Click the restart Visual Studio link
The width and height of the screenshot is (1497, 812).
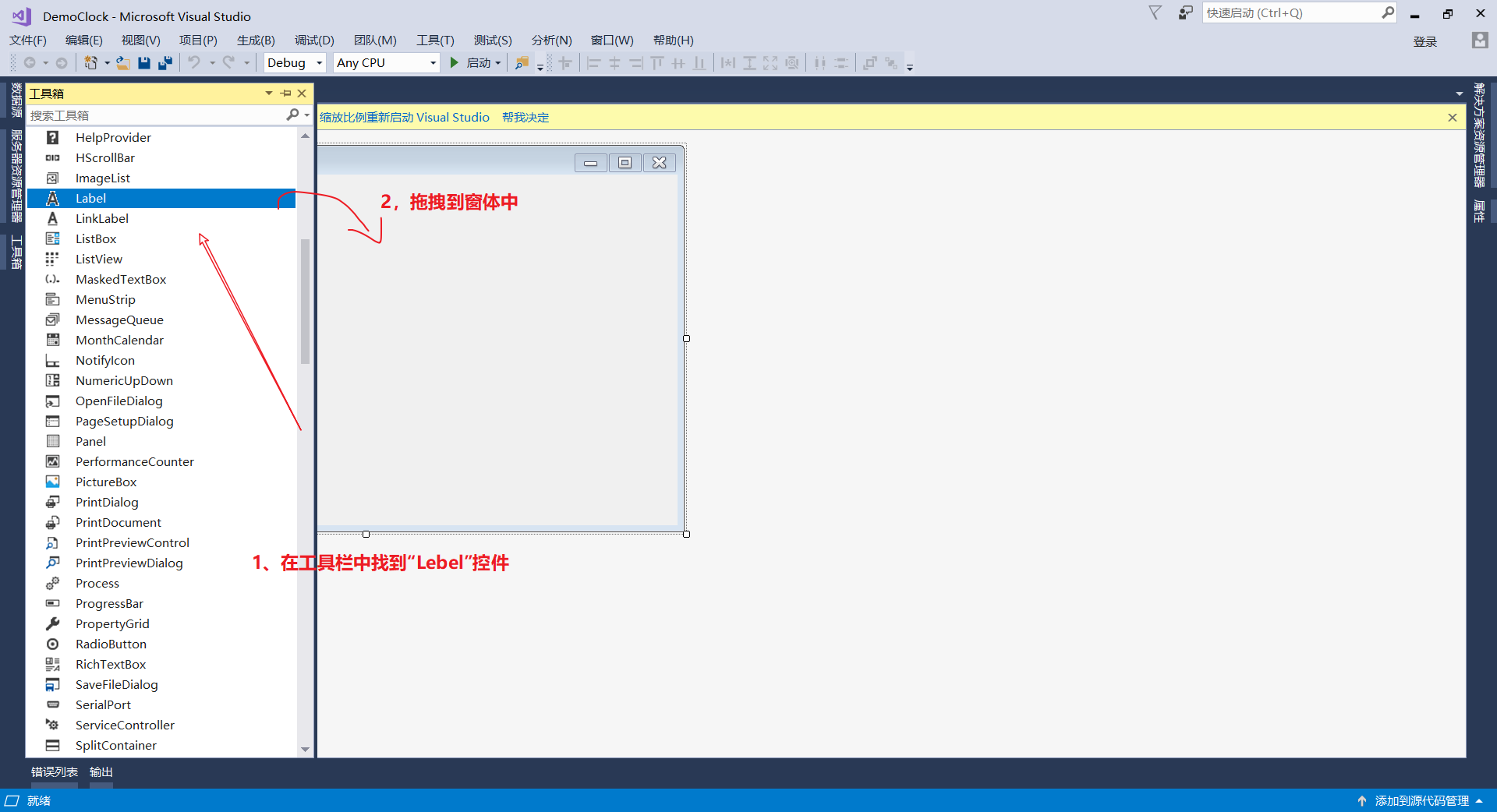[x=405, y=118]
